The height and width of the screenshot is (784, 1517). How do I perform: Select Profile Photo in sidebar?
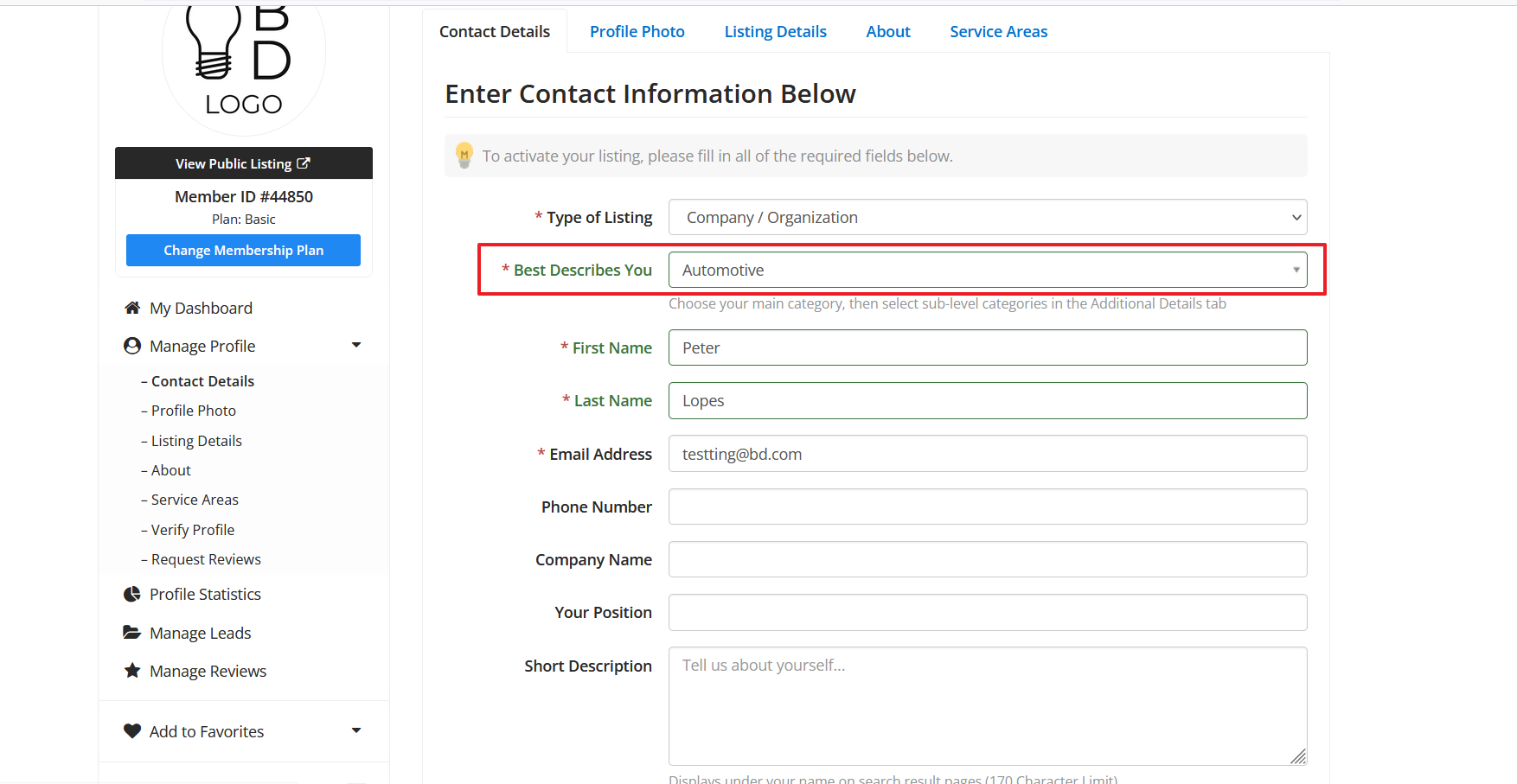click(x=194, y=411)
